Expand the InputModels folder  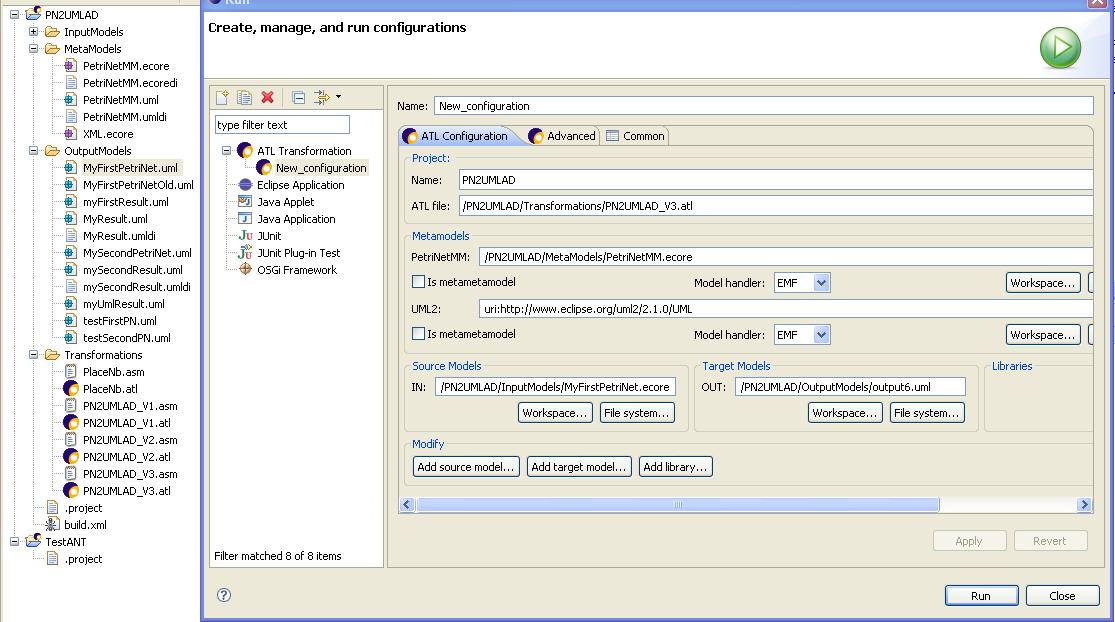[x=33, y=32]
